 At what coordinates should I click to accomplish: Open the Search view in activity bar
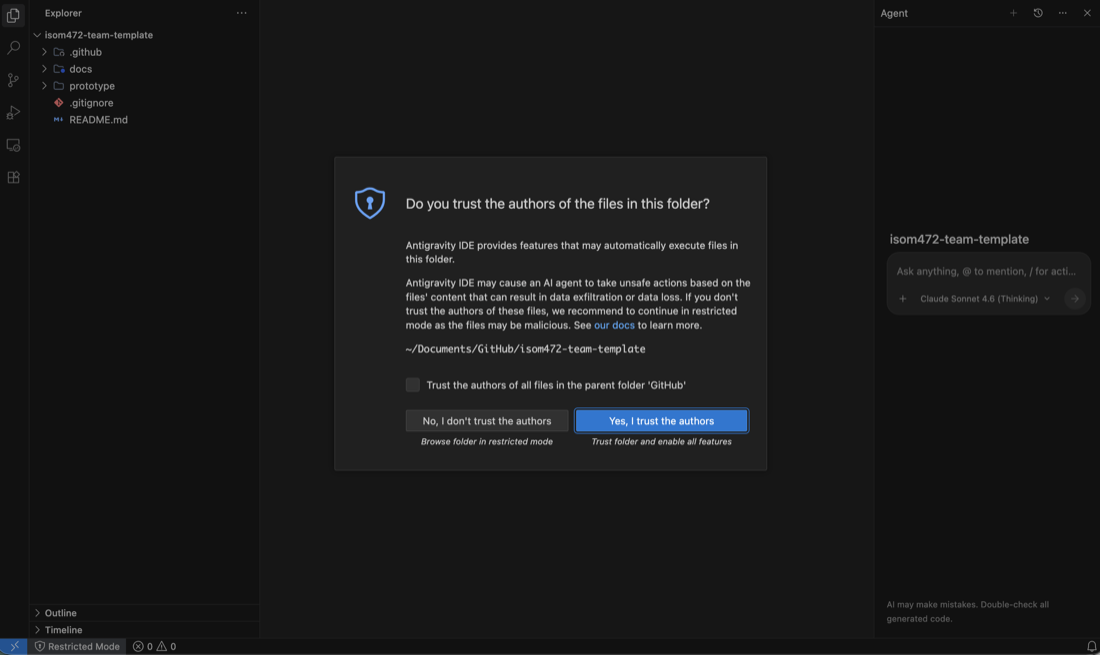tap(13, 48)
